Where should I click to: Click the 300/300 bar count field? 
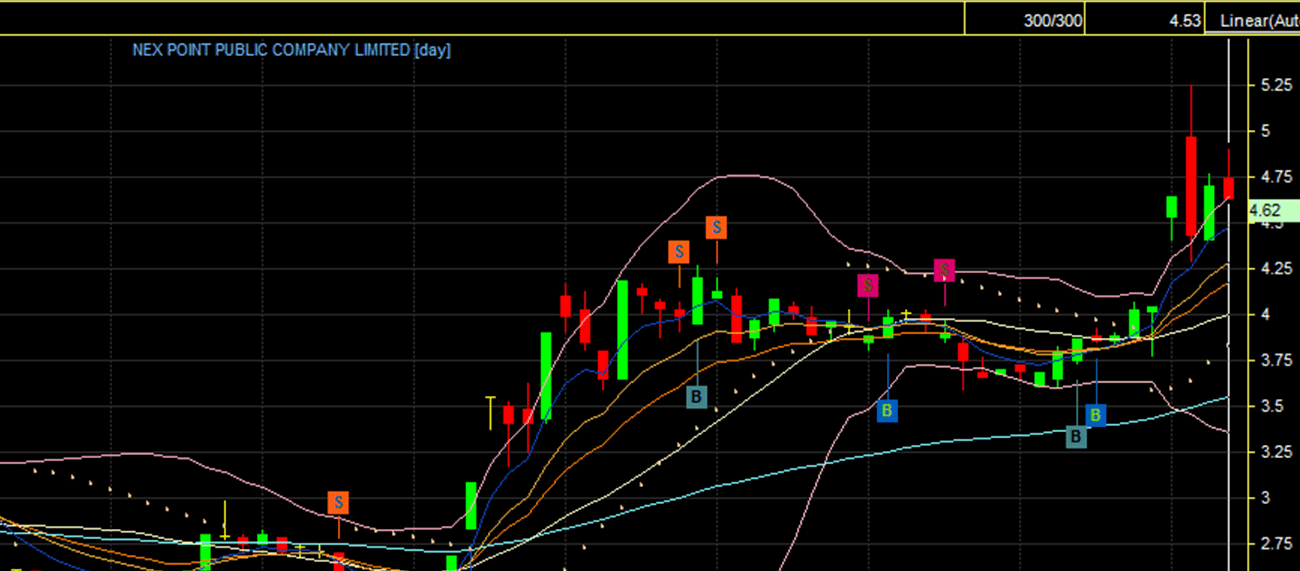click(1024, 20)
